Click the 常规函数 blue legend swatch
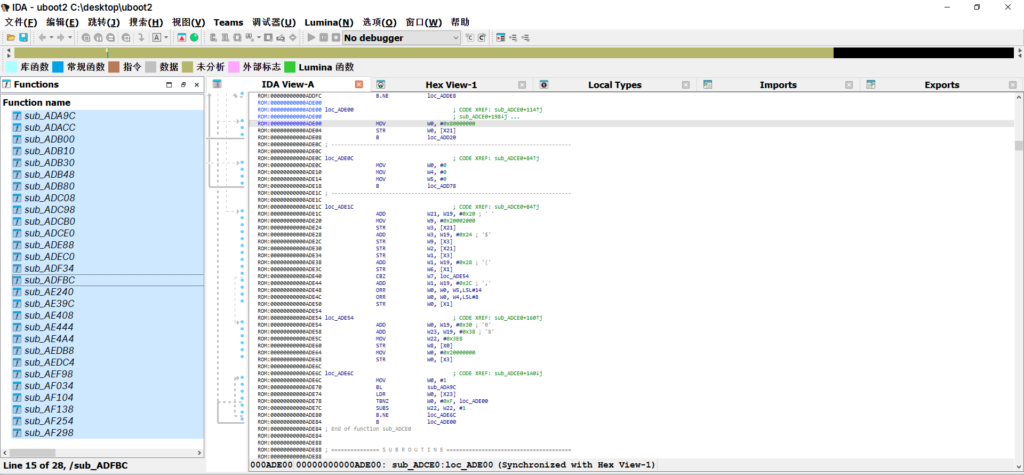Screen dimensions: 1024x475 tap(58, 67)
